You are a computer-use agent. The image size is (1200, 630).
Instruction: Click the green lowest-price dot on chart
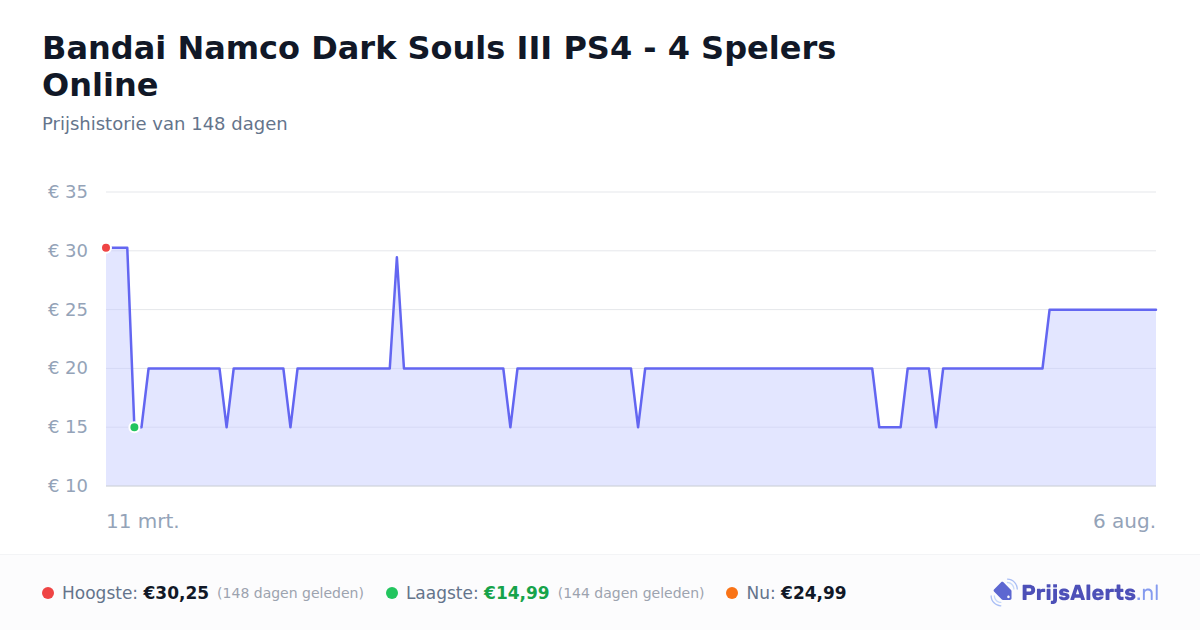pos(134,427)
